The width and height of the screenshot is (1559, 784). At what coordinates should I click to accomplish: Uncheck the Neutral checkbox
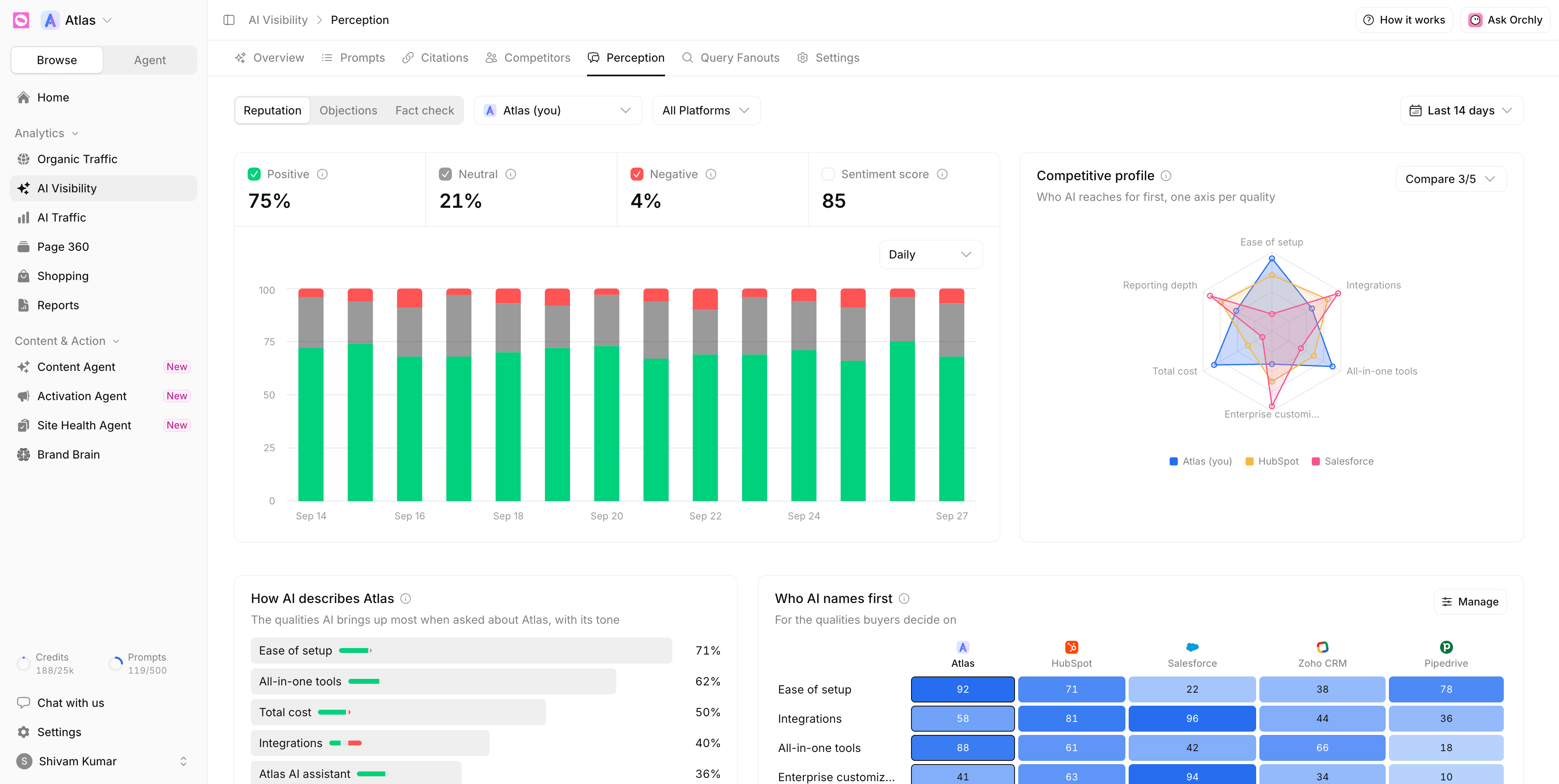pos(445,174)
